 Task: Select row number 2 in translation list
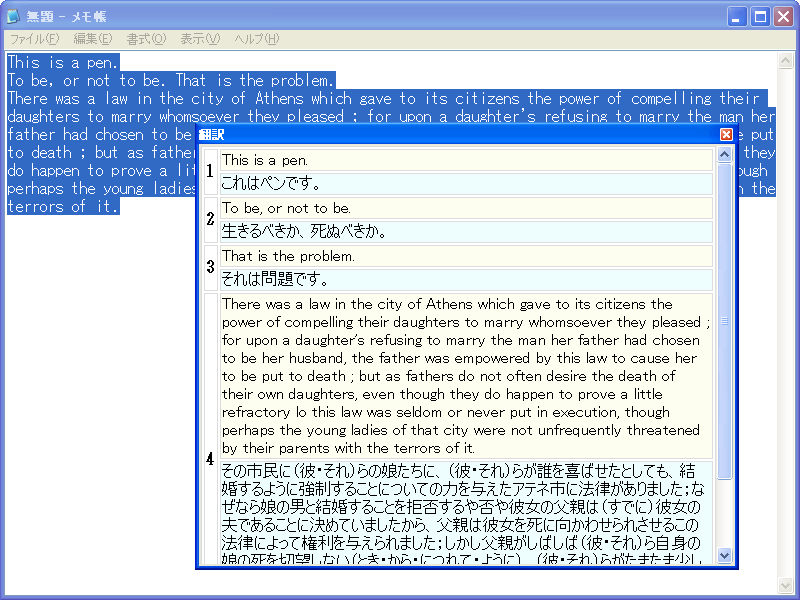[x=210, y=219]
